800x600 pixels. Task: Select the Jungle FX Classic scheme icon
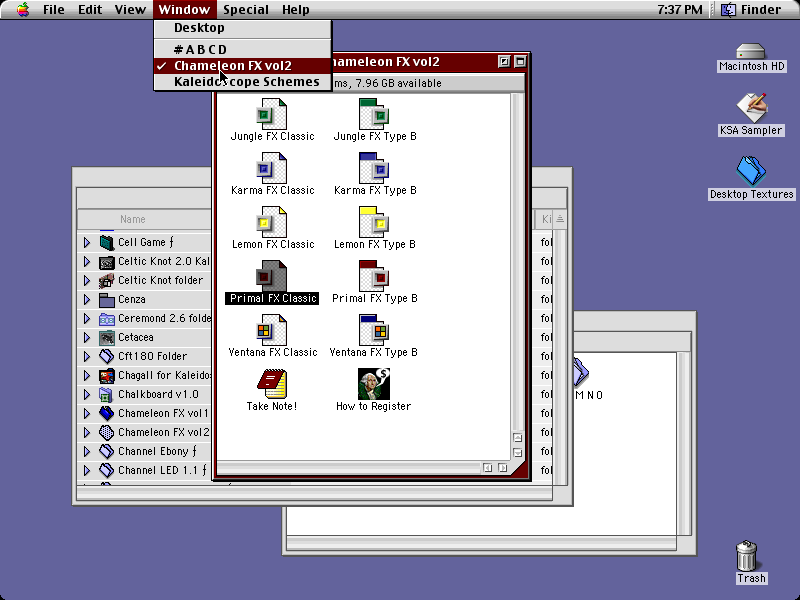[271, 114]
